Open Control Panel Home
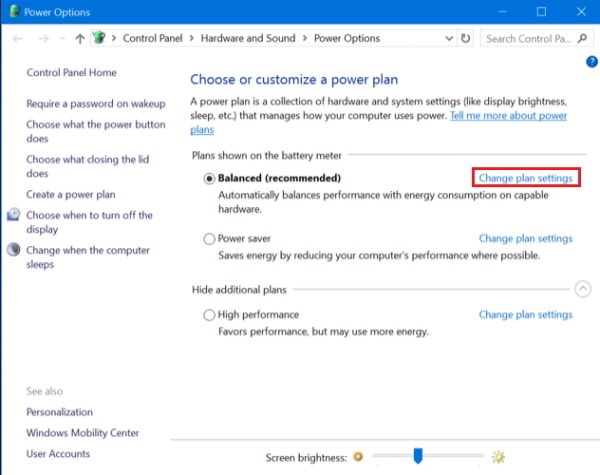The width and height of the screenshot is (600, 475). coord(72,72)
